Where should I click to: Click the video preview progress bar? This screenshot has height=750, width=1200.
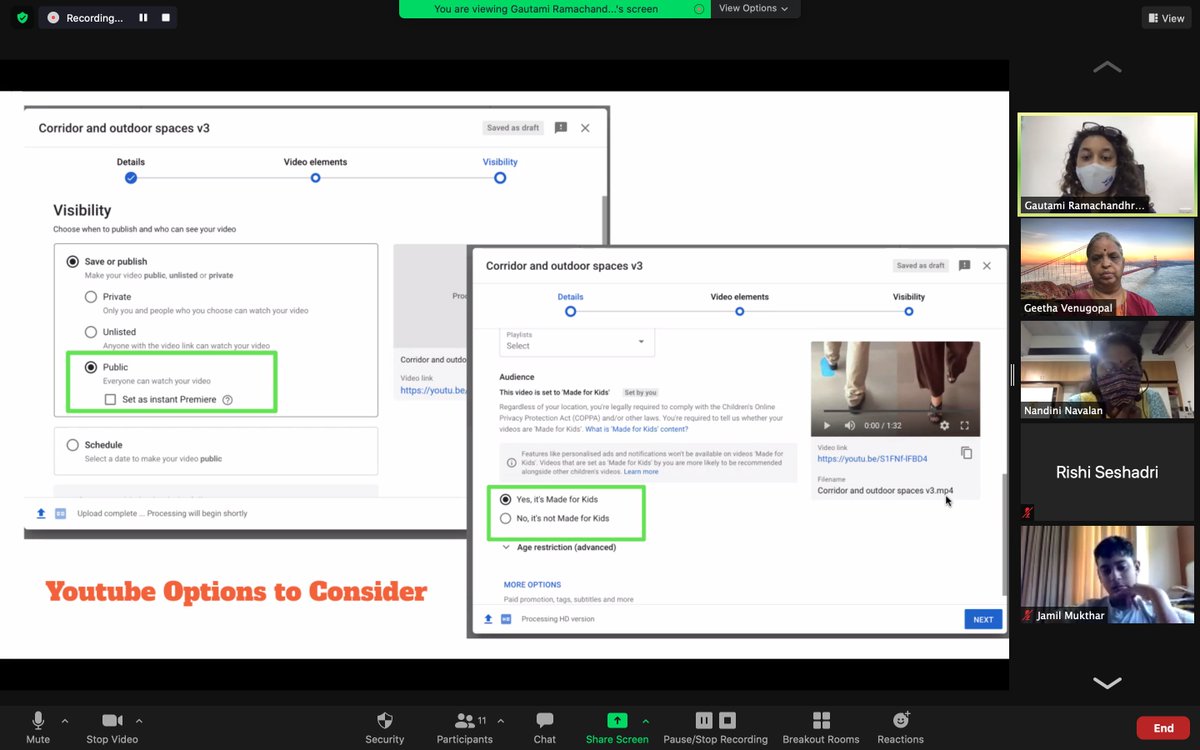(895, 411)
